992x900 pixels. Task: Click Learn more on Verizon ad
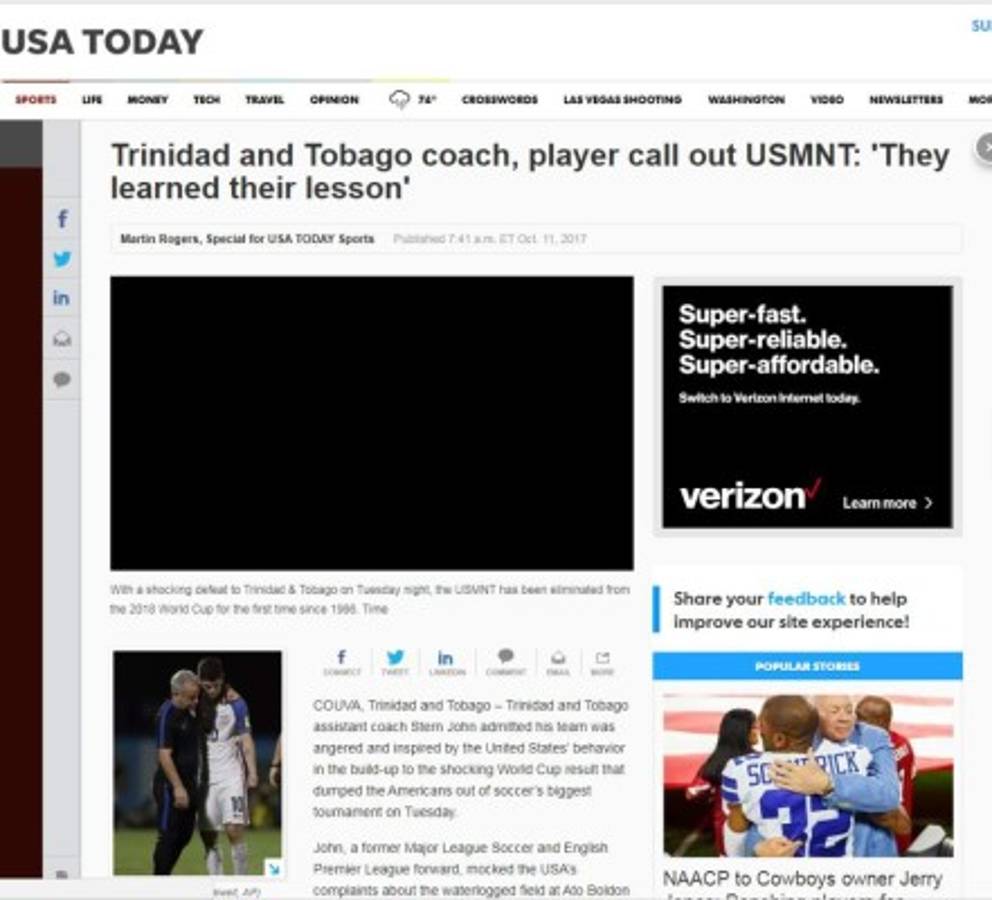click(x=887, y=503)
